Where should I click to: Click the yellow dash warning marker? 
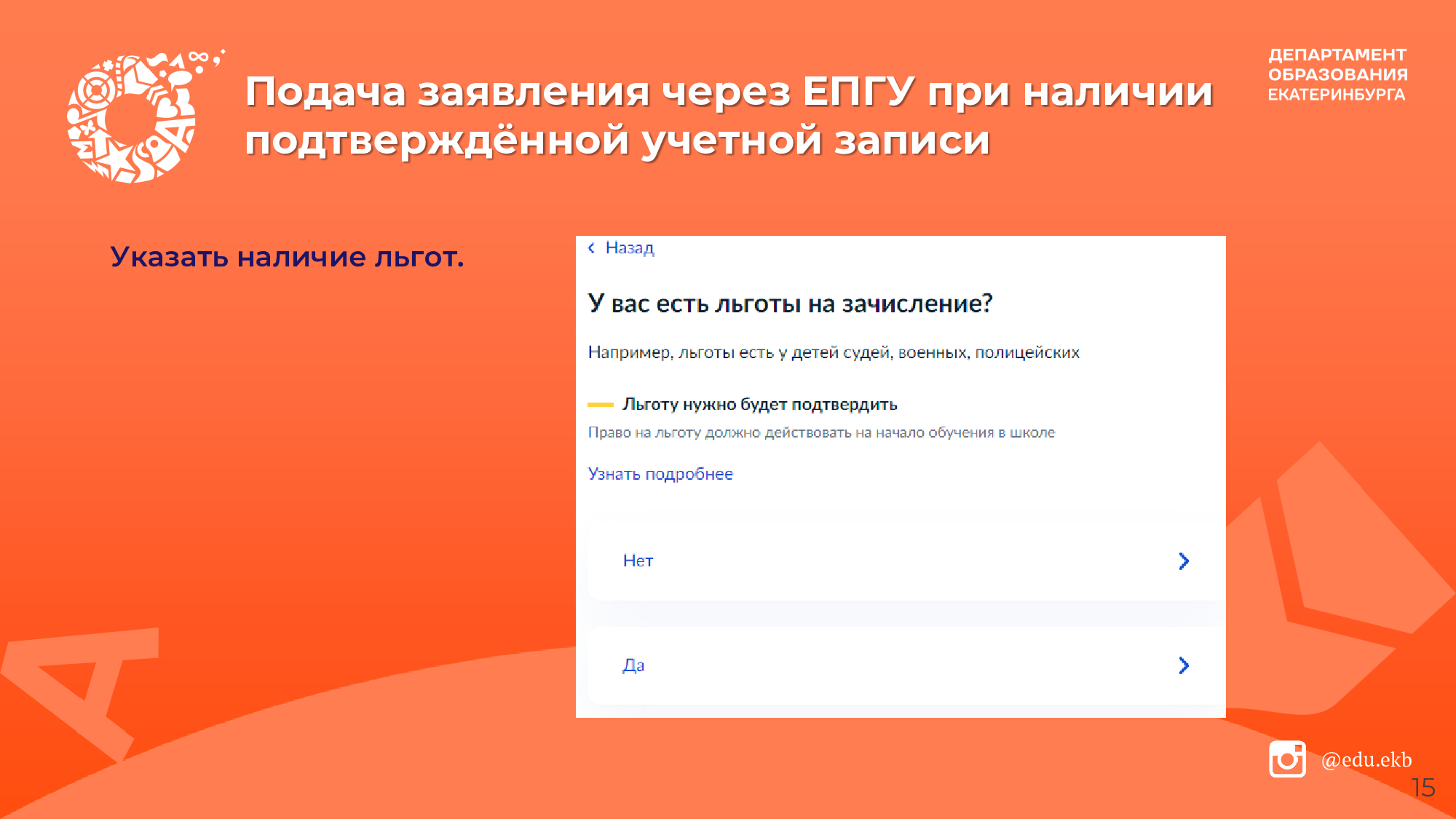click(x=601, y=405)
